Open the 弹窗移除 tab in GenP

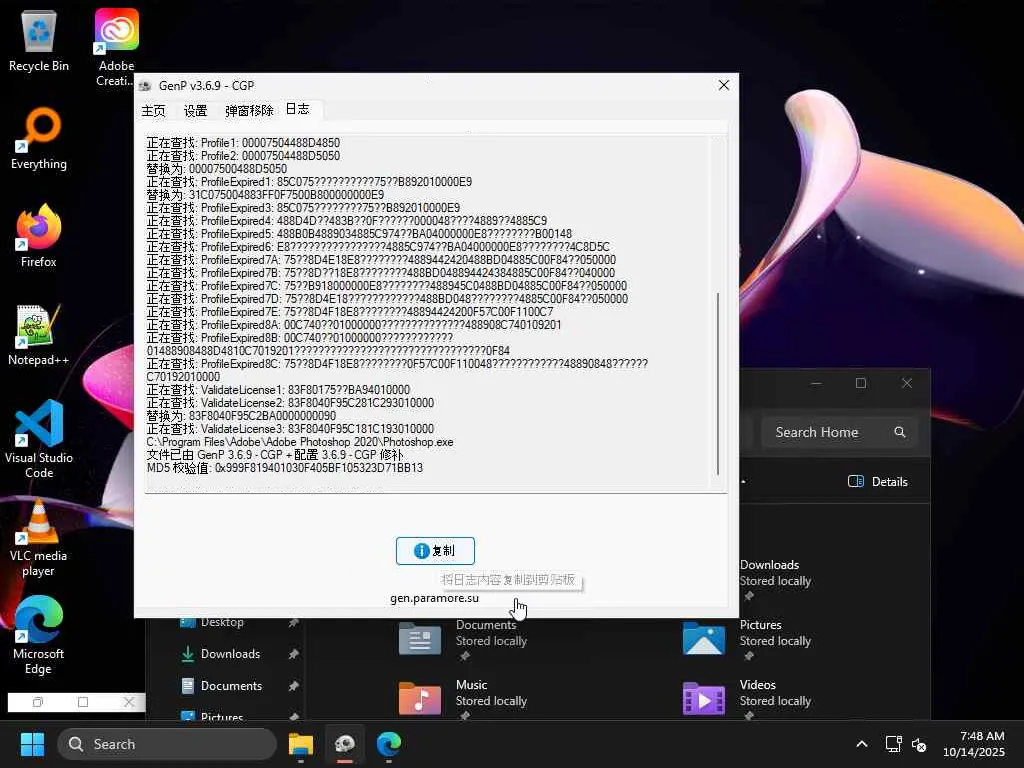[x=249, y=110]
